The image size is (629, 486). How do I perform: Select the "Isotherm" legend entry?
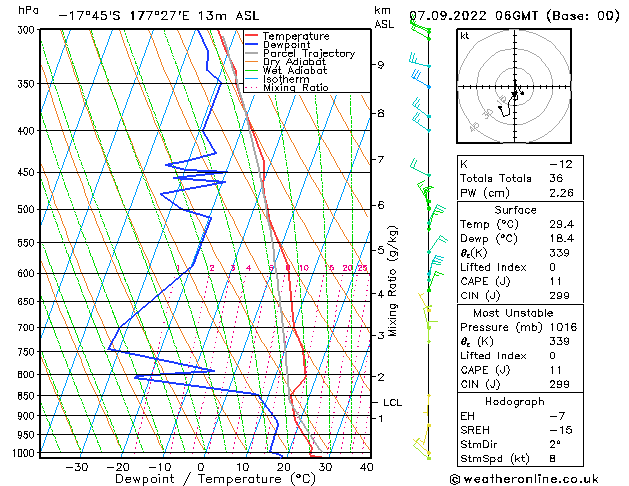[x=286, y=79]
